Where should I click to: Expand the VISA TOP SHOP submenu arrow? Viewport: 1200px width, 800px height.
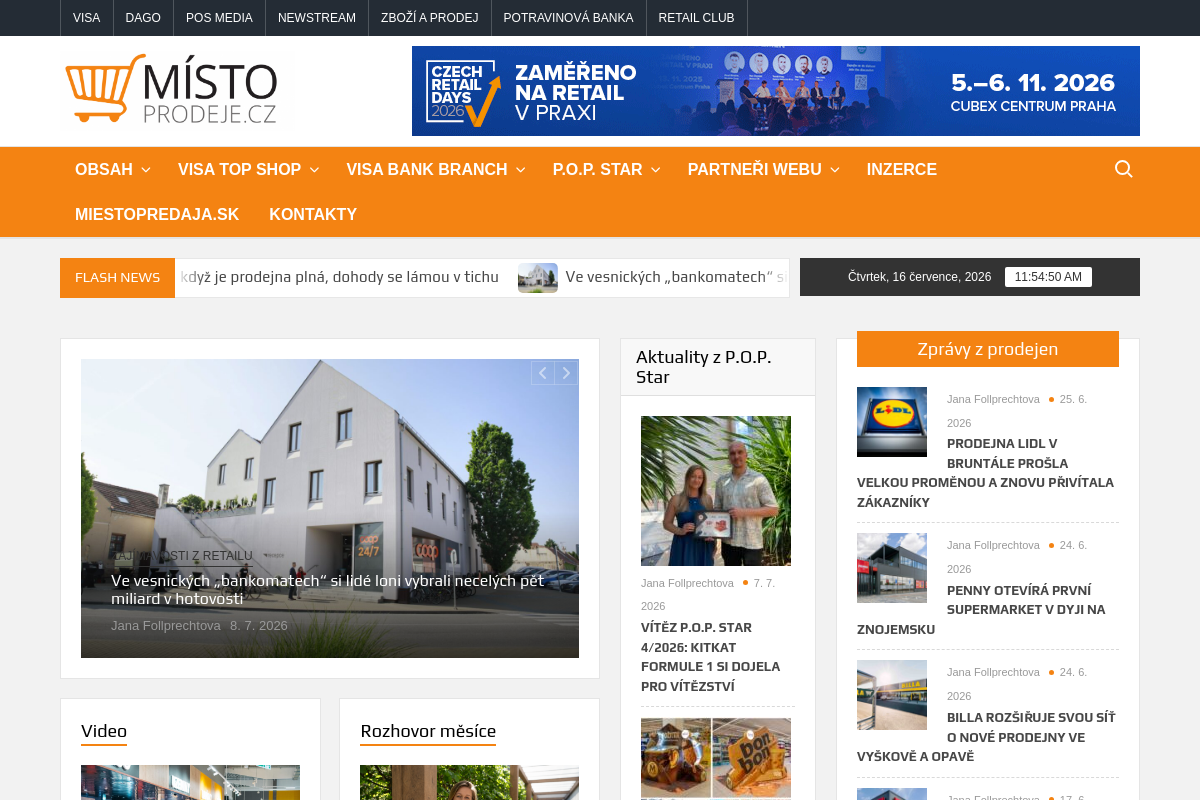314,170
